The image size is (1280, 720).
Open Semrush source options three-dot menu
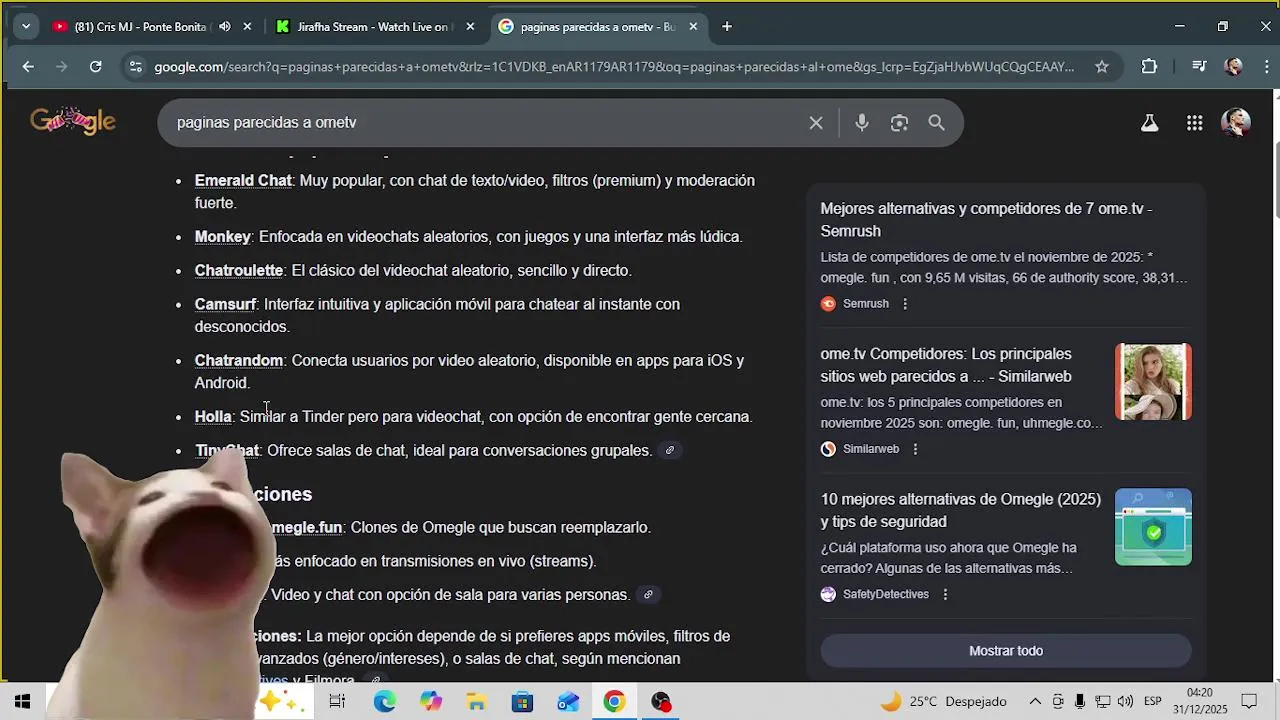click(x=905, y=304)
